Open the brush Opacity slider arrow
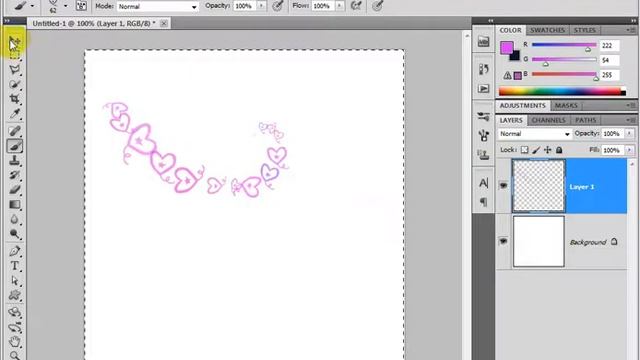The height and width of the screenshot is (360, 640). pos(261,6)
